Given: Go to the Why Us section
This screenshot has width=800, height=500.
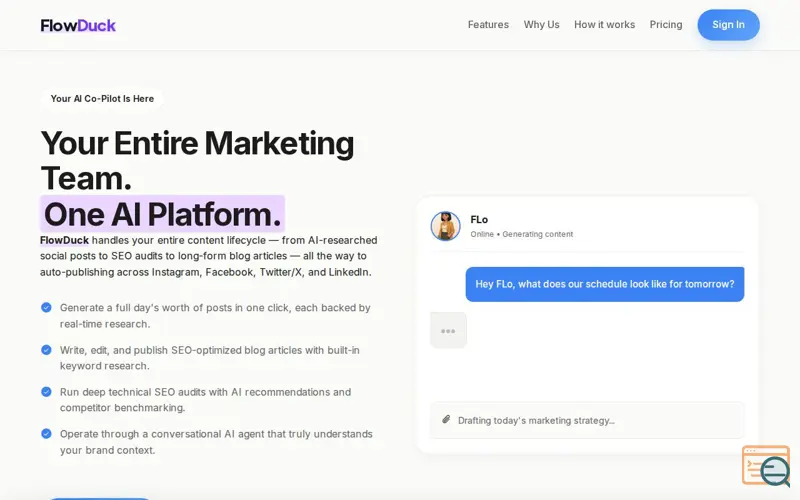Looking at the screenshot, I should click(541, 24).
